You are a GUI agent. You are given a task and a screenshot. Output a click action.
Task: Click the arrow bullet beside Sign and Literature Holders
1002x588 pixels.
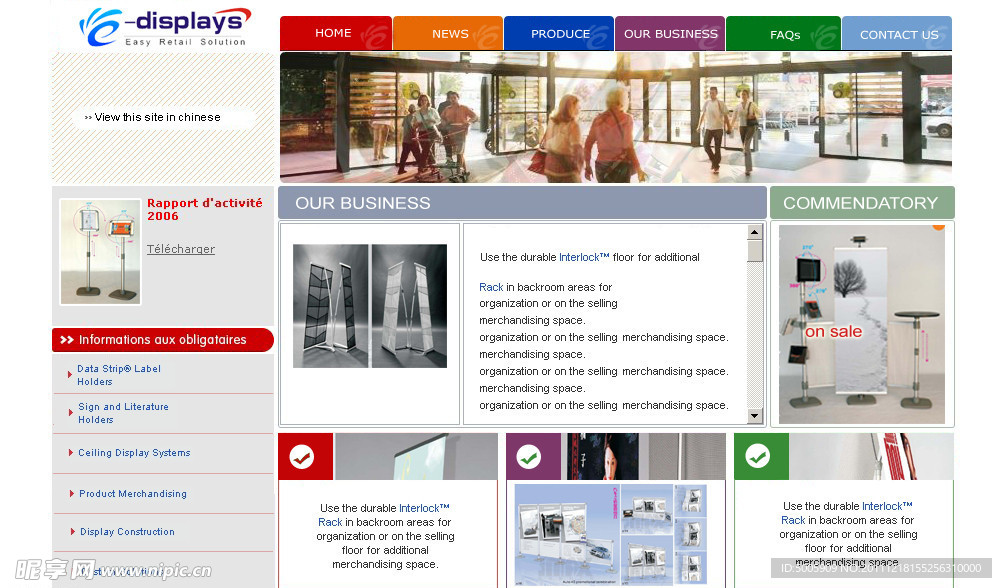coord(70,412)
